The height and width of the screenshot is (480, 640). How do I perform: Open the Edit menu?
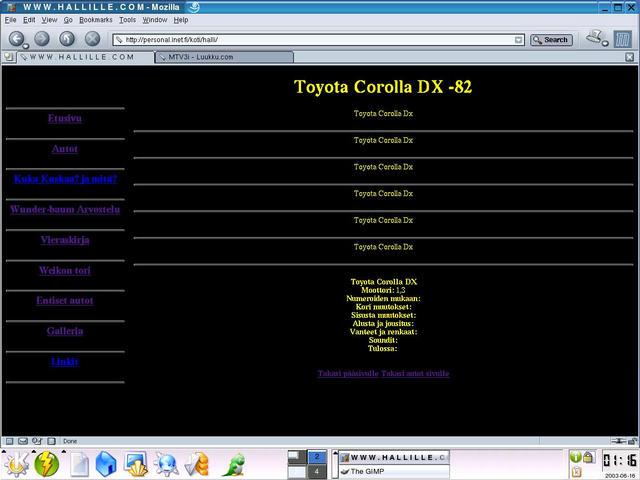pos(29,20)
